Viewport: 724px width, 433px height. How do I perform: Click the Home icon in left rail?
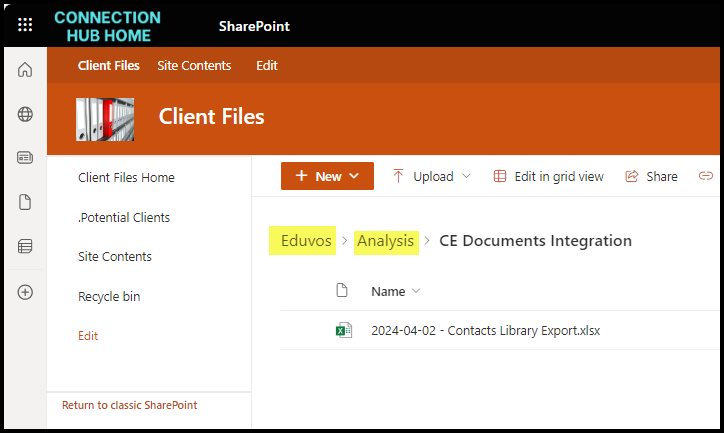pos(25,70)
